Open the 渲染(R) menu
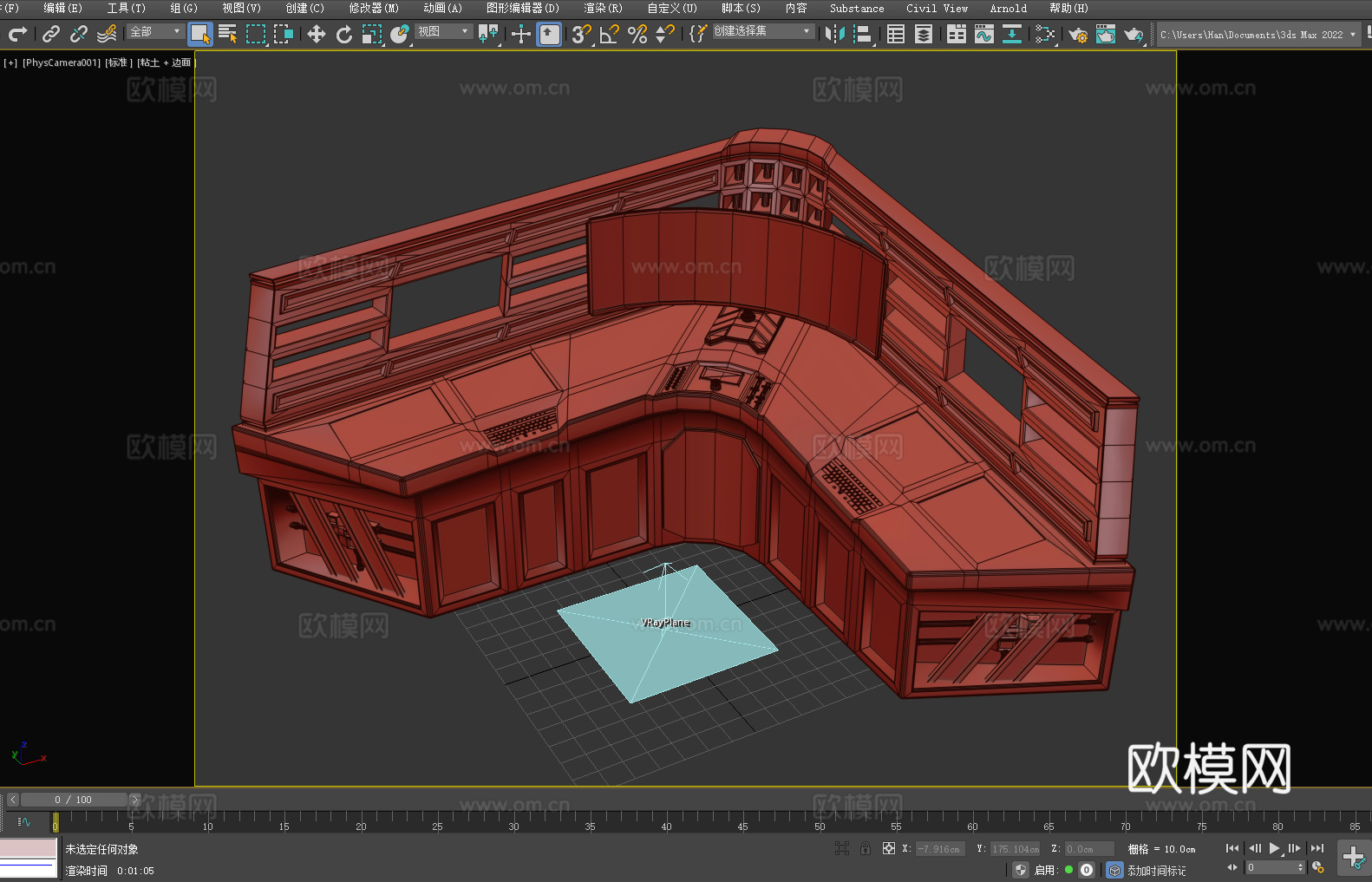This screenshot has height=882, width=1372. point(603,9)
